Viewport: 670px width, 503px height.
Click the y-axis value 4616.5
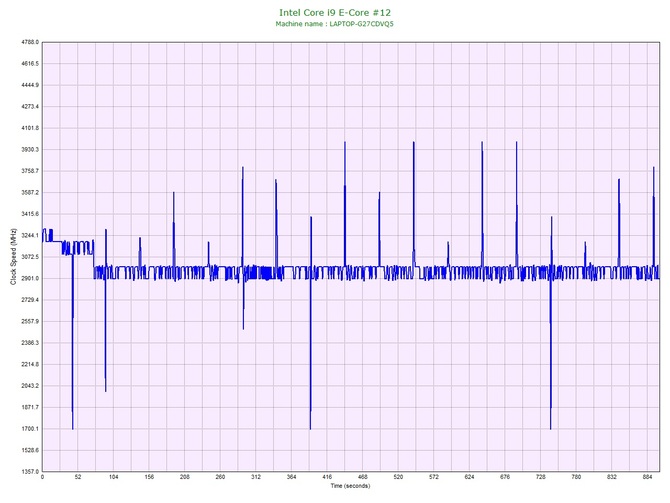(x=30, y=64)
